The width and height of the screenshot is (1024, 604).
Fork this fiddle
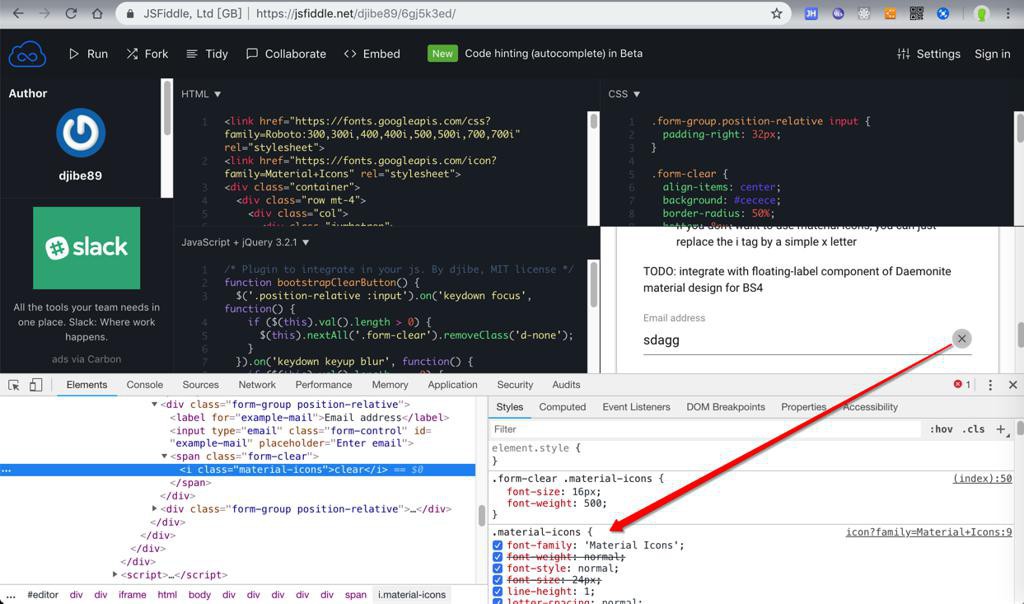coord(147,54)
